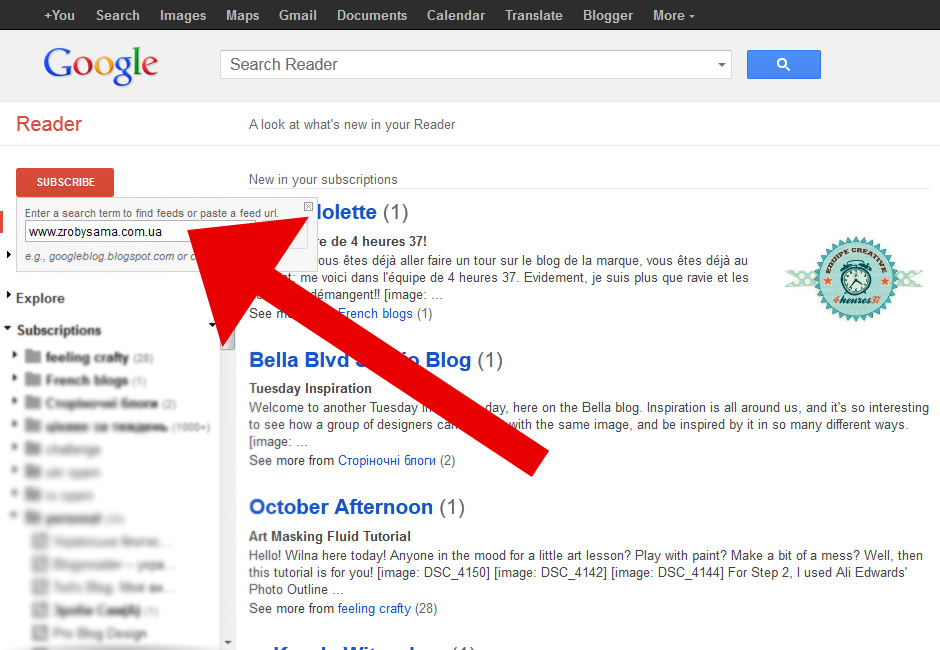Open the October Afternoon title
The width and height of the screenshot is (940, 650).
(x=341, y=507)
